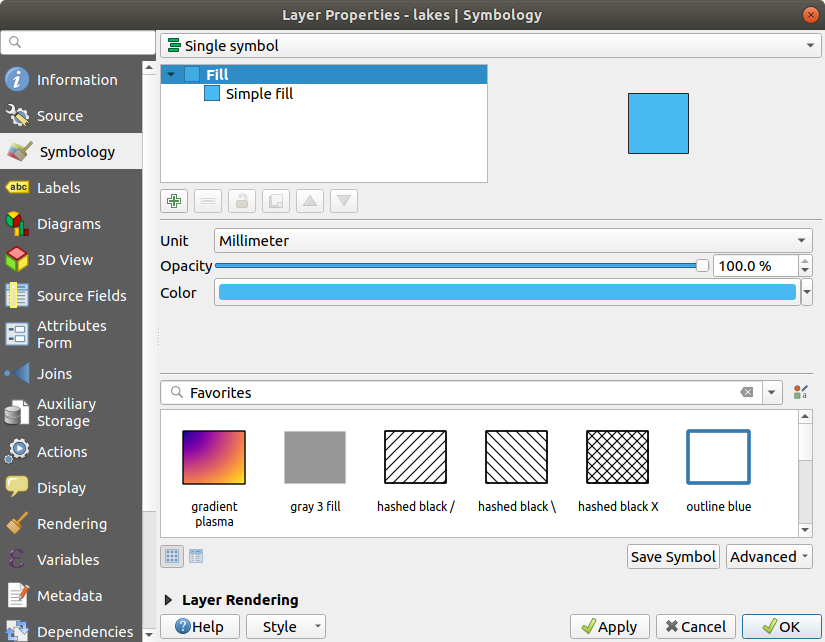Click the lock symbol layer icon

coord(242,201)
